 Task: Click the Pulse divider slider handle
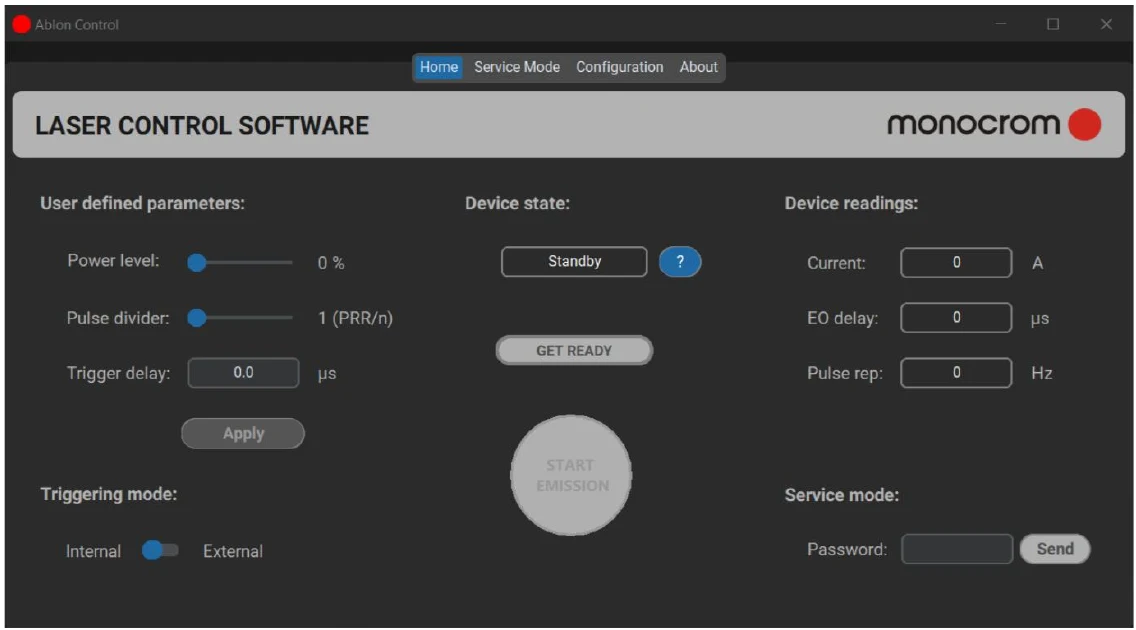pyautogui.click(x=196, y=317)
